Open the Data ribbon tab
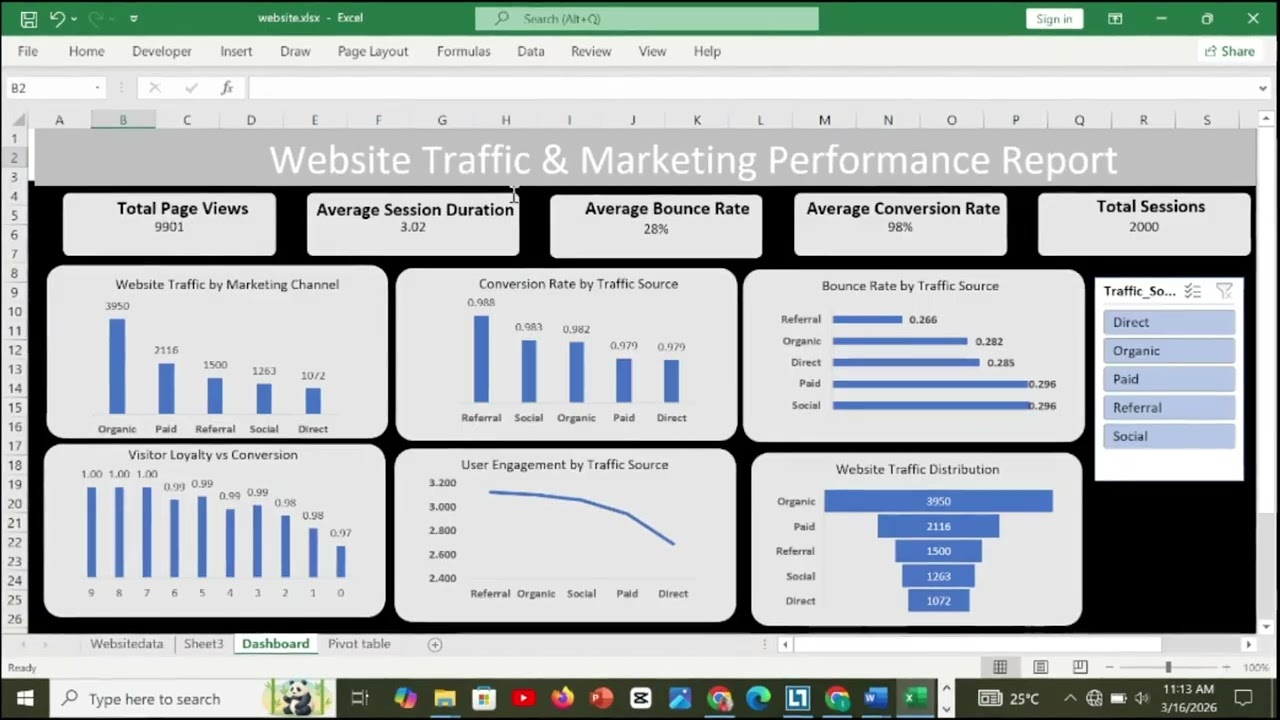This screenshot has height=720, width=1280. tap(531, 51)
